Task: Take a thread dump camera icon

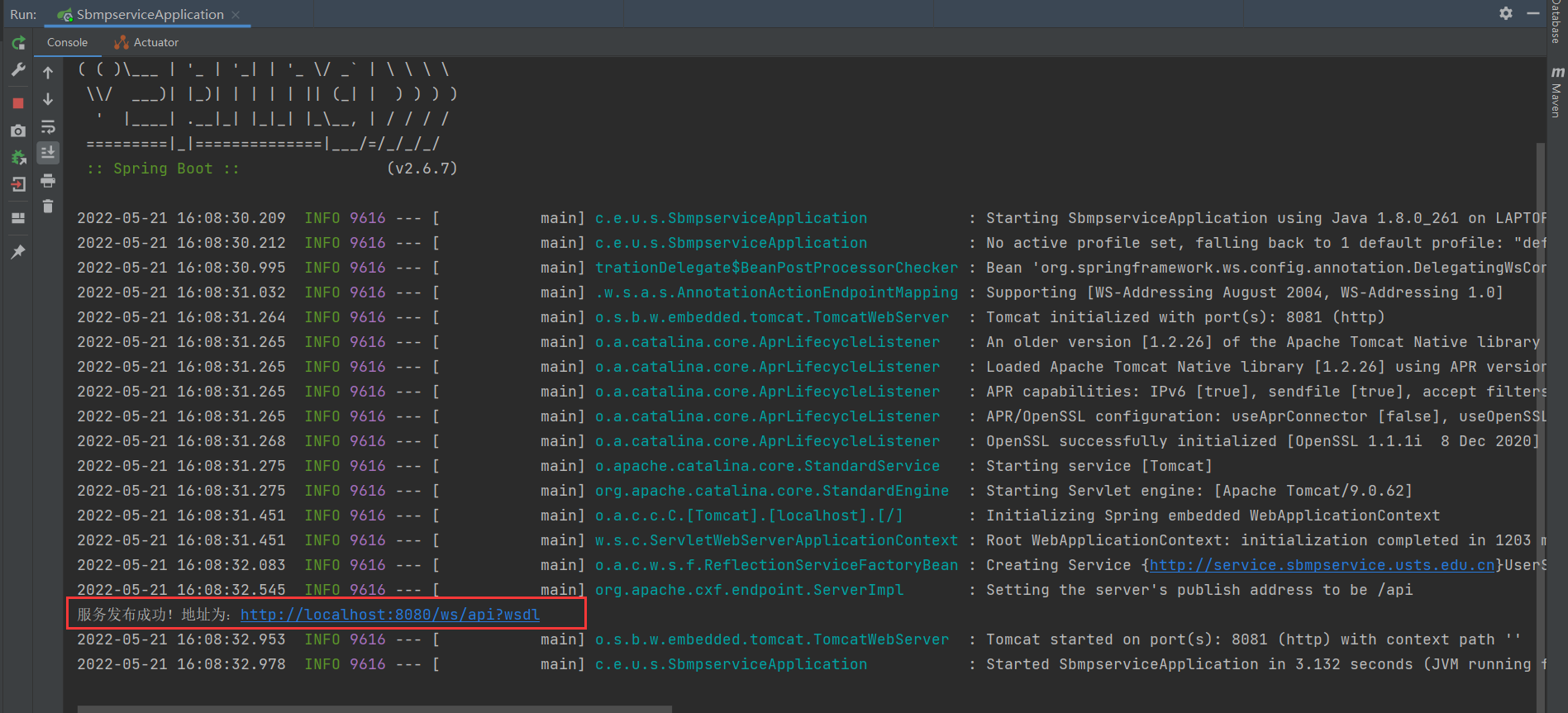Action: tap(18, 131)
